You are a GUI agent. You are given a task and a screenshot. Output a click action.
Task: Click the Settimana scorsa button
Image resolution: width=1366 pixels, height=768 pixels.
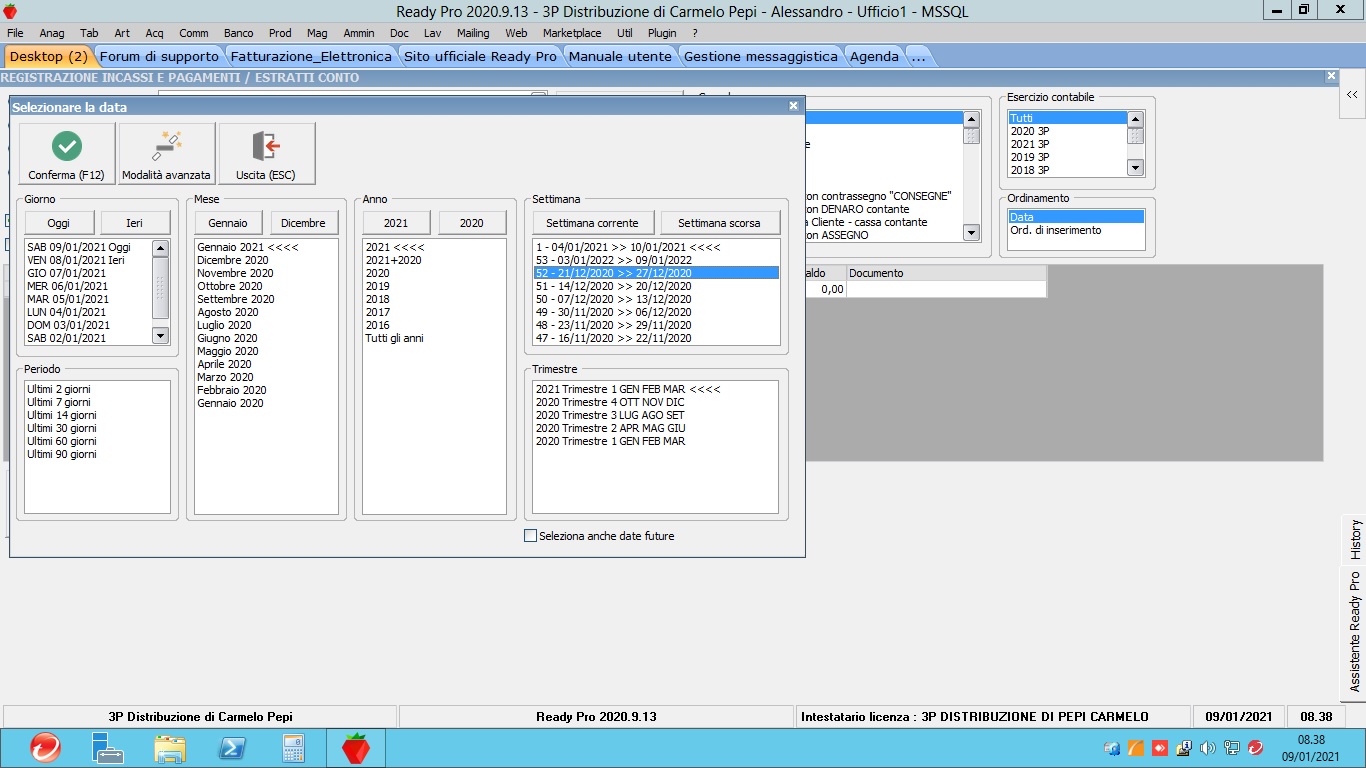(x=718, y=223)
